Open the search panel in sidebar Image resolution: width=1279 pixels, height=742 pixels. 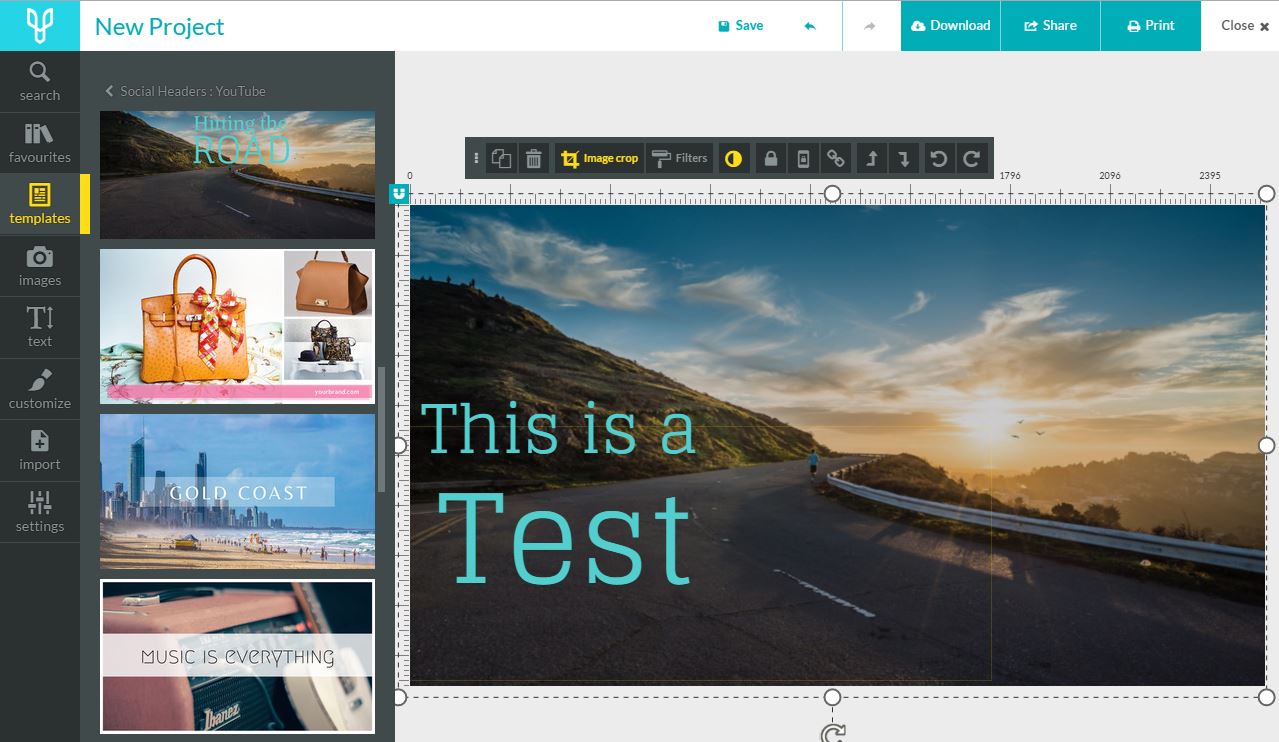[40, 81]
